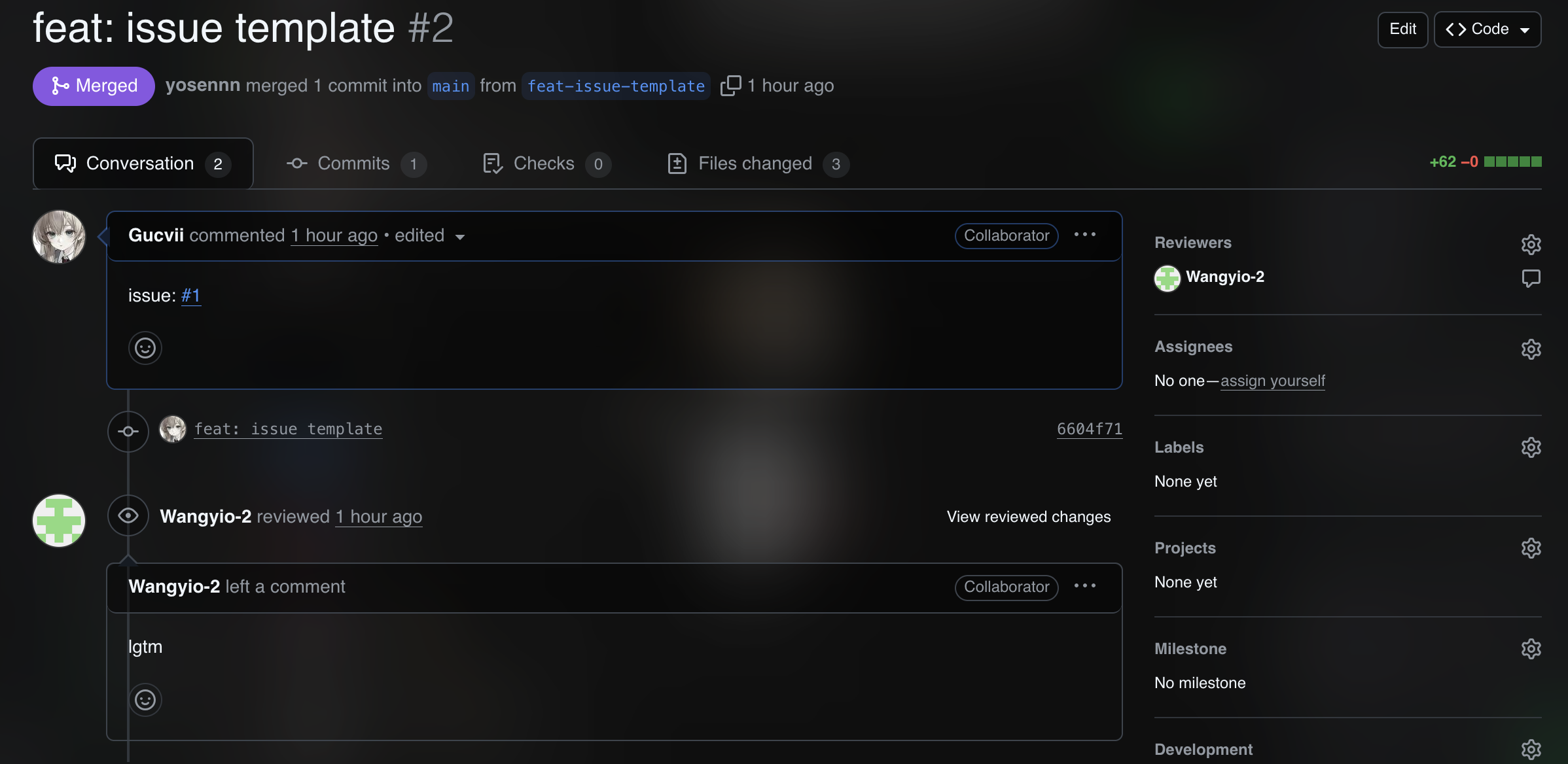Expand the Code dropdown button
Screen dimensions: 1568x764
pyautogui.click(x=1488, y=29)
